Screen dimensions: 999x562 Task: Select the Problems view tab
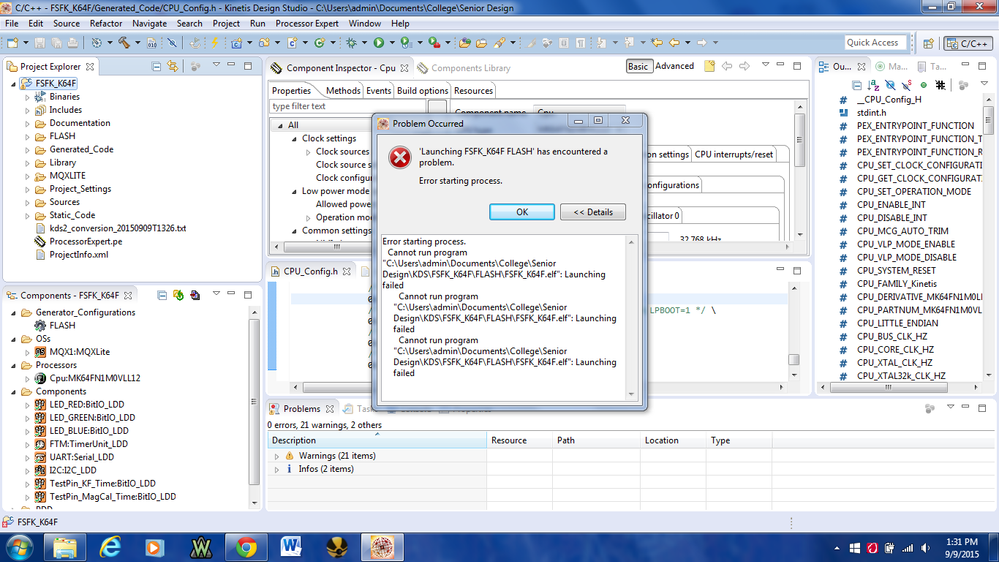[301, 409]
